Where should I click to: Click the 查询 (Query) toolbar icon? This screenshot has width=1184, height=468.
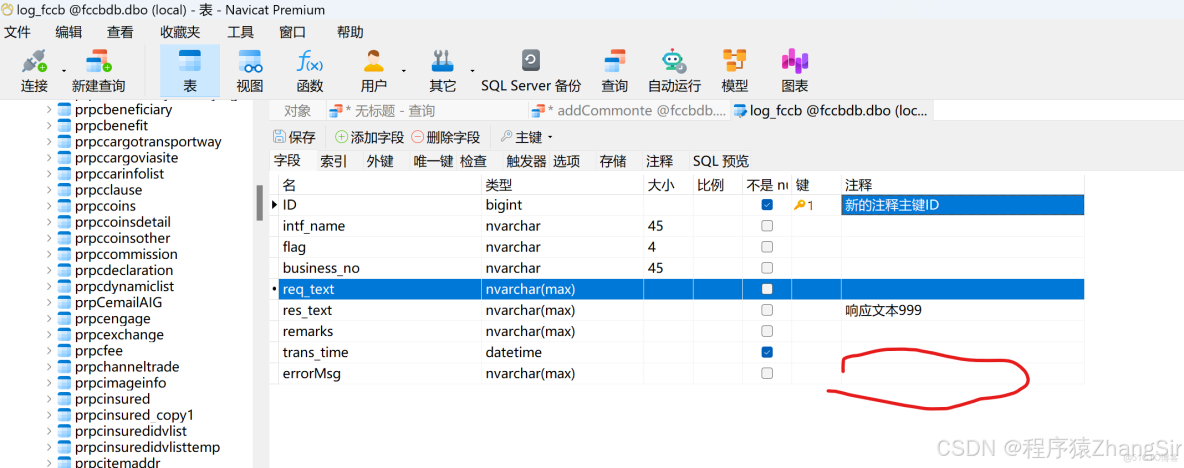[x=615, y=61]
